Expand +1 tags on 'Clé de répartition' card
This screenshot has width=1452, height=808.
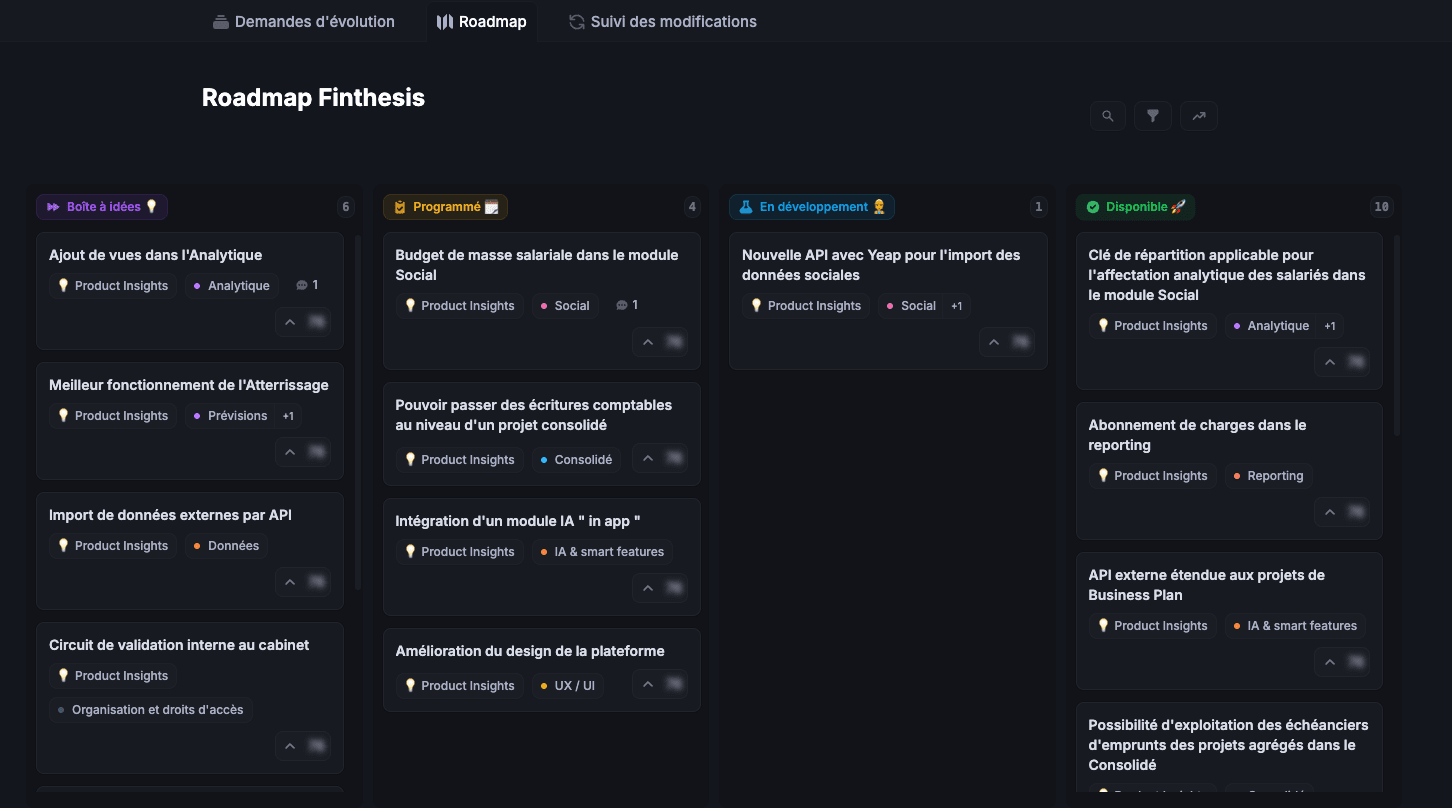point(1329,326)
